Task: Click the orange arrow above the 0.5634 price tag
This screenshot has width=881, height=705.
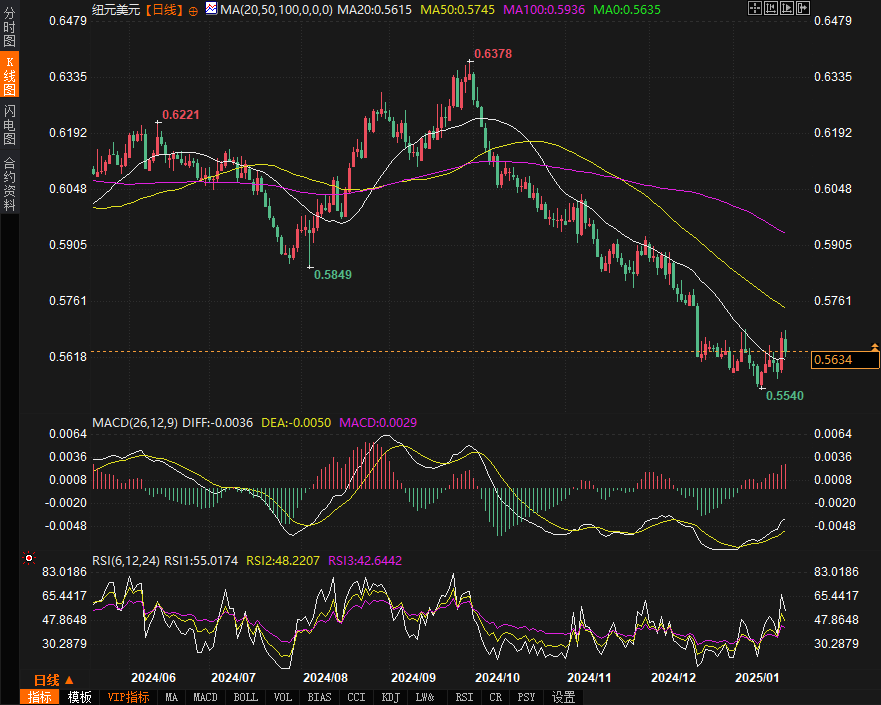Action: (875, 346)
